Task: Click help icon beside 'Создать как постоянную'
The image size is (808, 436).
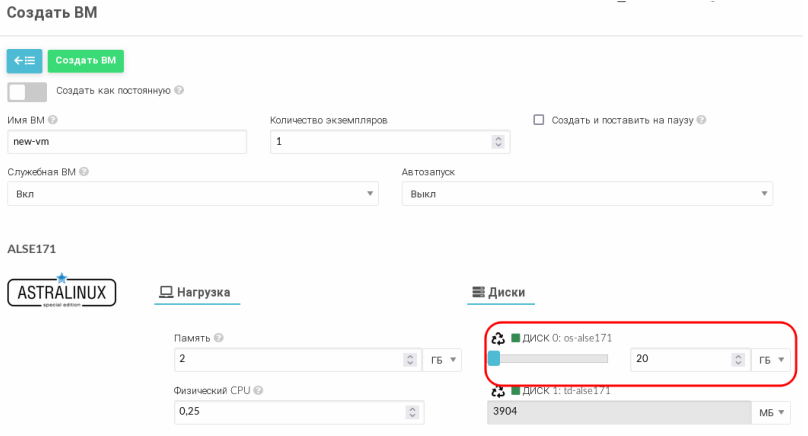Action: [180, 91]
